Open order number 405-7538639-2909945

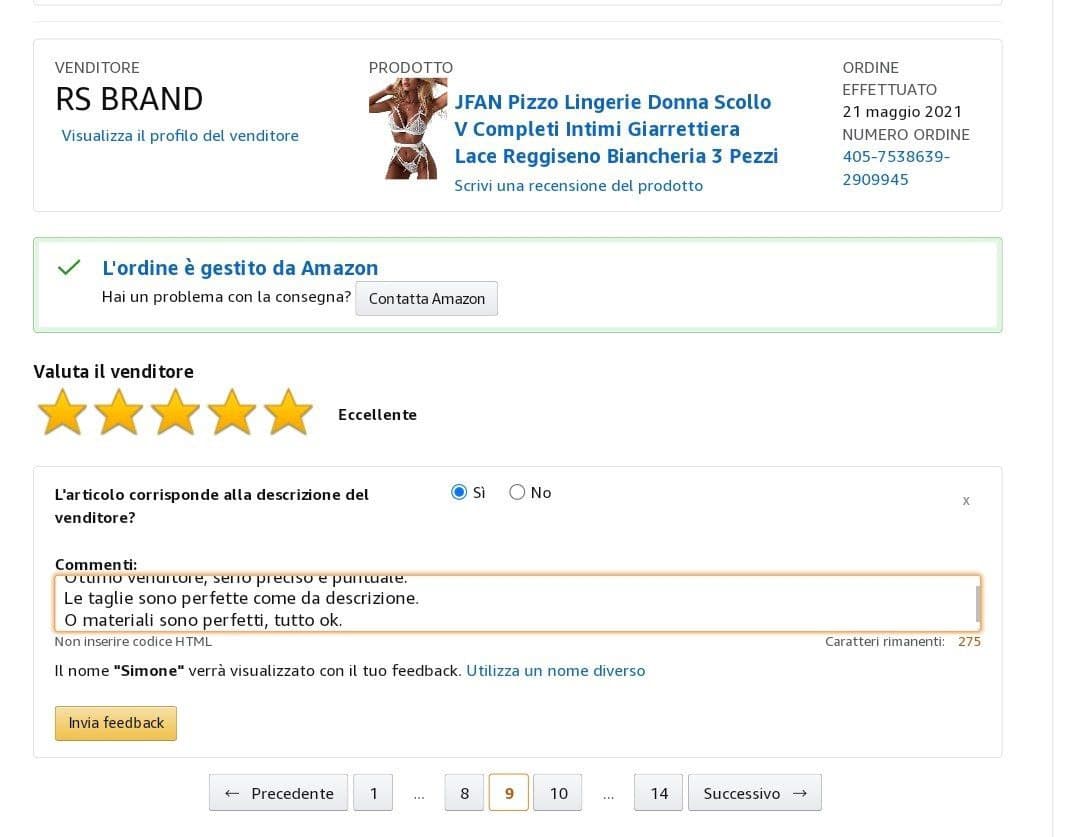895,168
